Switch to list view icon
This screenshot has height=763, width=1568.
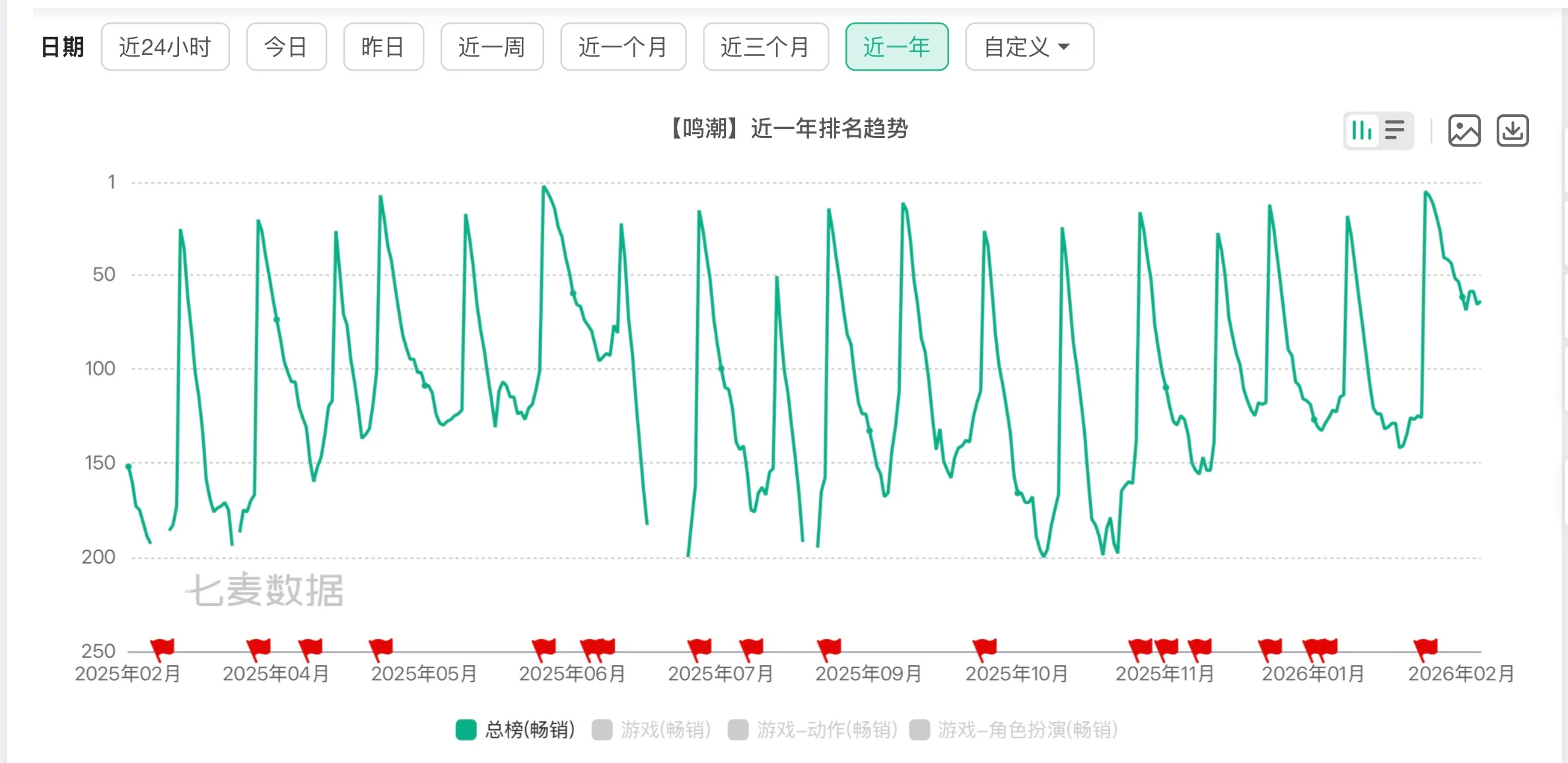1395,130
